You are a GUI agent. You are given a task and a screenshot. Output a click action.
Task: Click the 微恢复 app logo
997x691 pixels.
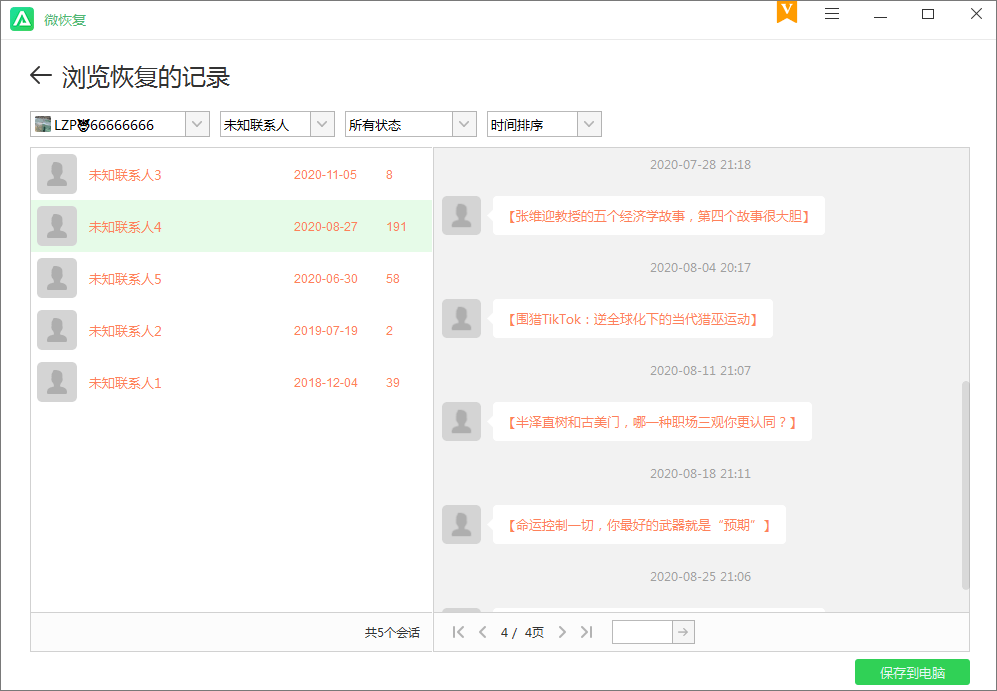click(x=22, y=20)
